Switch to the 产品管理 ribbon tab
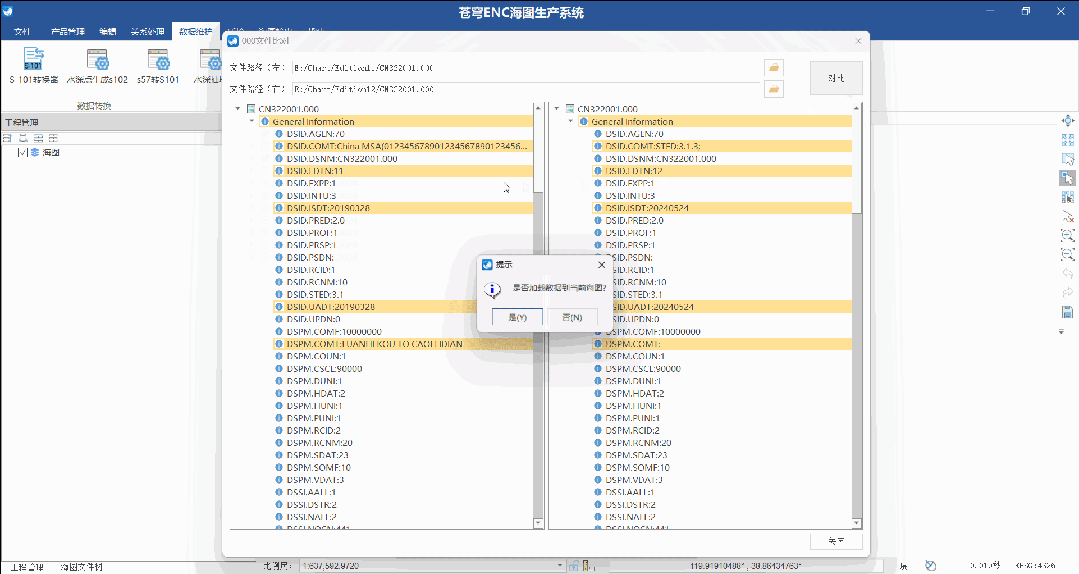1079x574 pixels. pos(66,31)
